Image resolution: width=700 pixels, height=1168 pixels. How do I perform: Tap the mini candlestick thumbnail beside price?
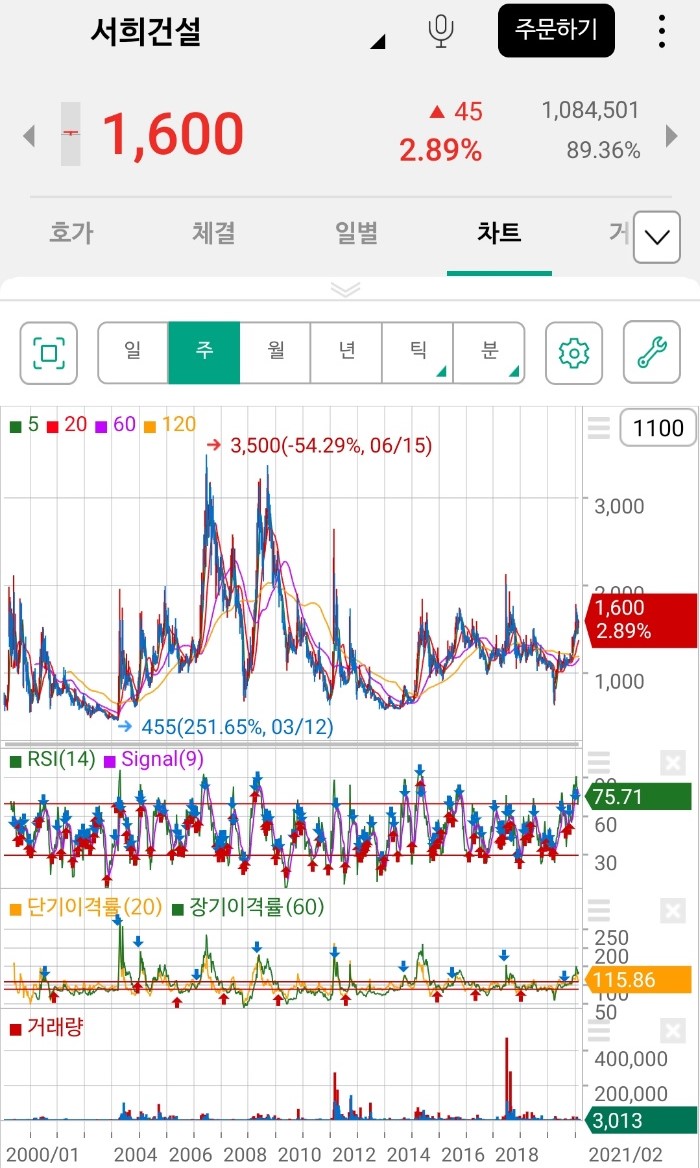tap(71, 133)
